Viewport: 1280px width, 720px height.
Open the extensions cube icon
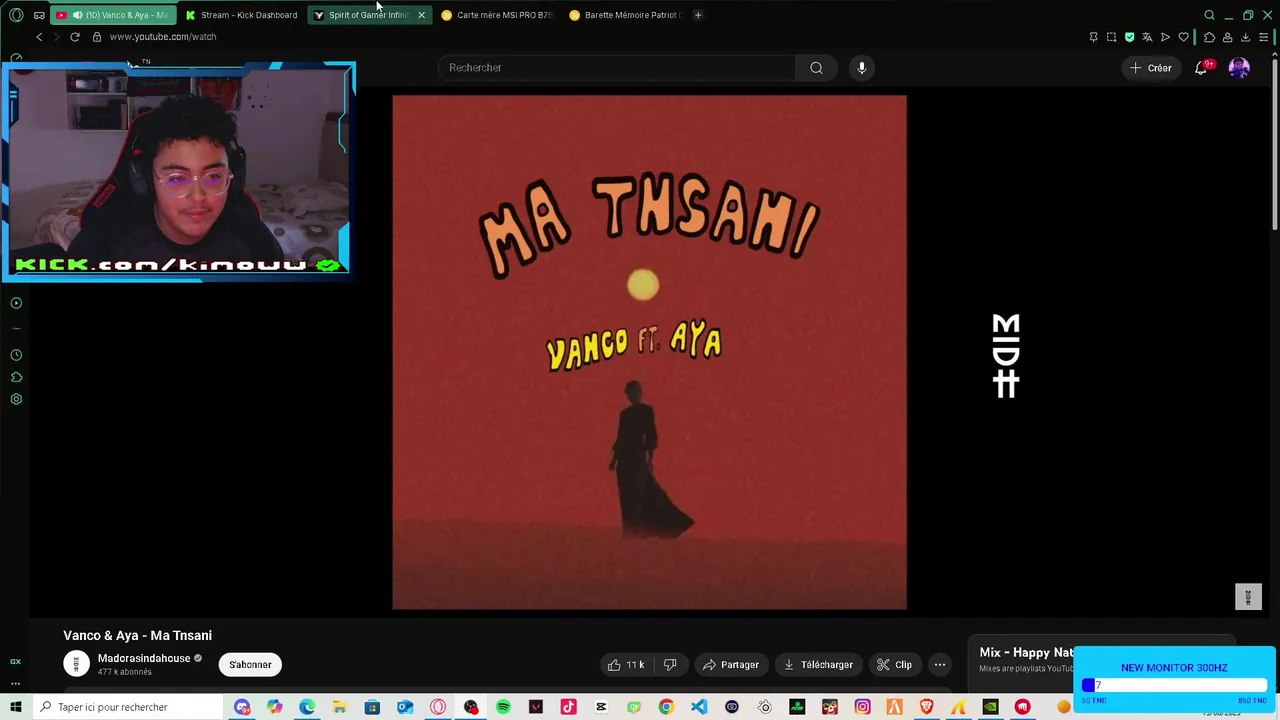[1209, 37]
